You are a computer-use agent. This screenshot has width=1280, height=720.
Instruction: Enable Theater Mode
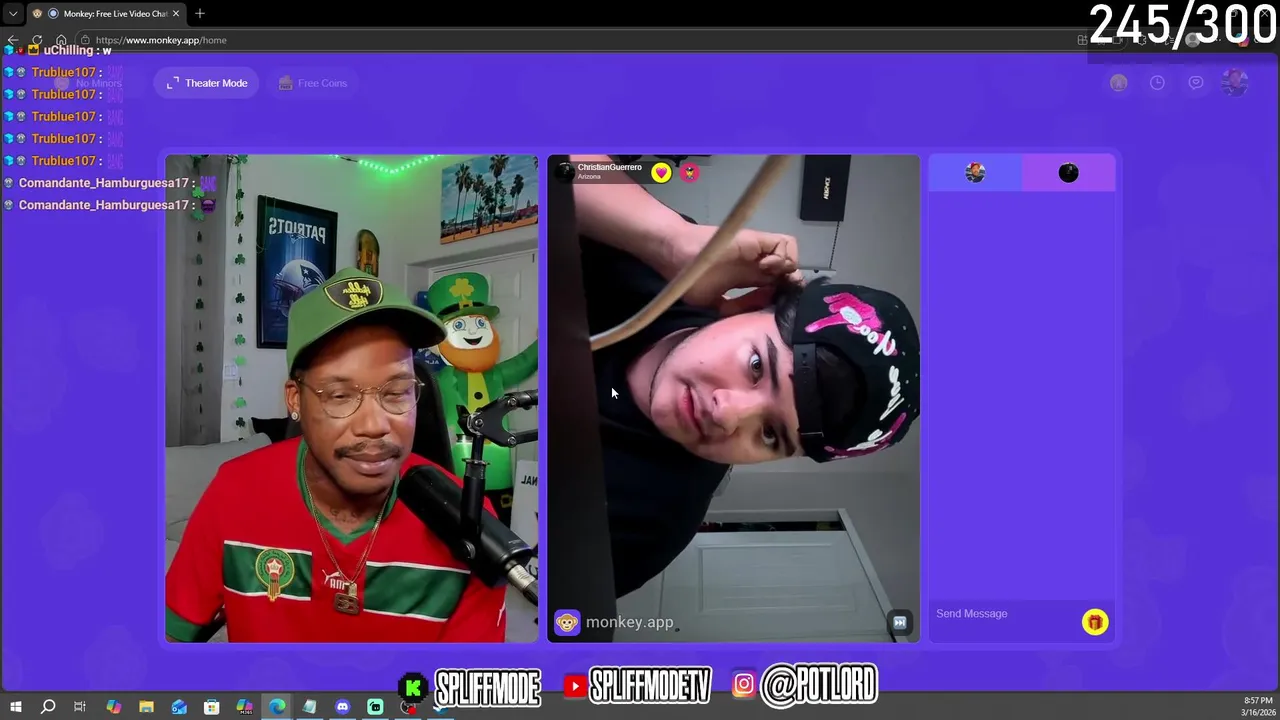tap(207, 83)
